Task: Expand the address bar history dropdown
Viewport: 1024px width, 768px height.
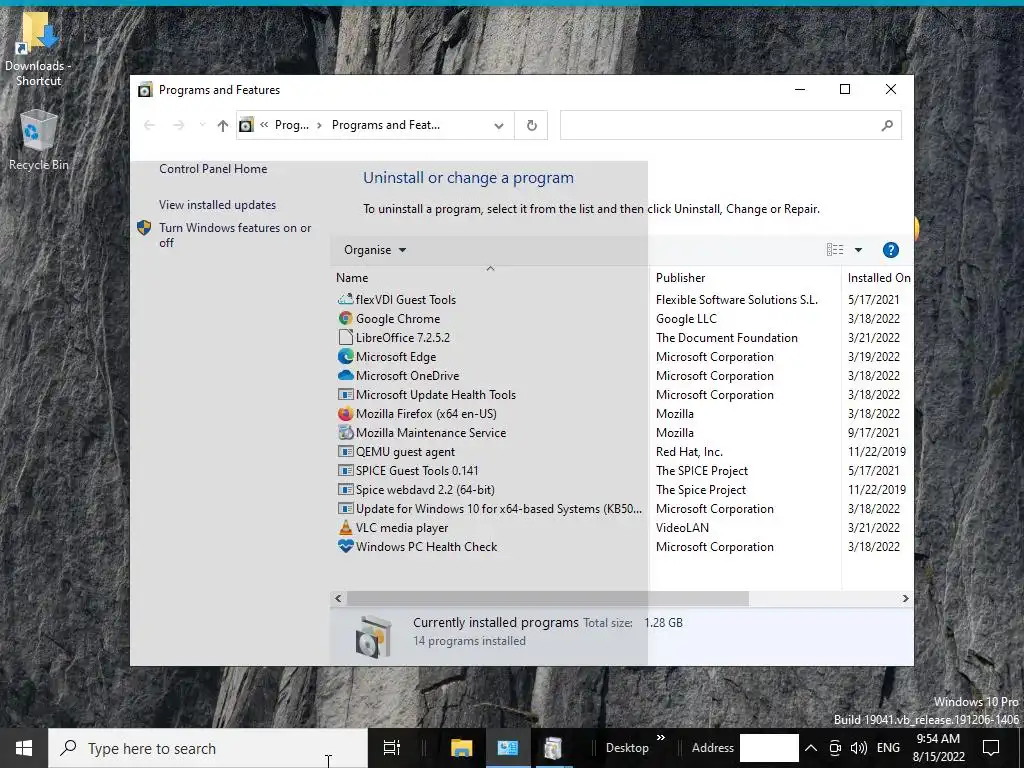Action: pyautogui.click(x=498, y=125)
